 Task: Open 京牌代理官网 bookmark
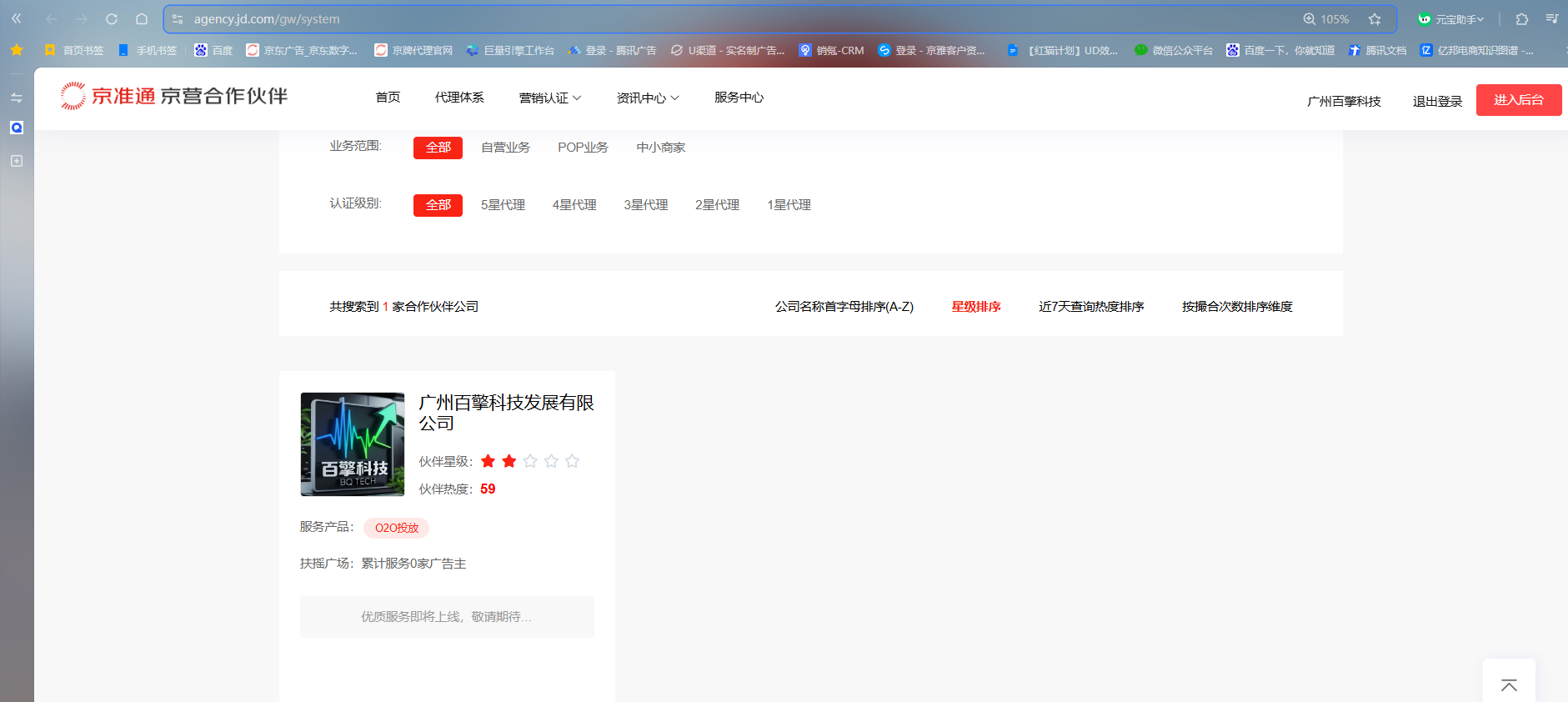[413, 51]
